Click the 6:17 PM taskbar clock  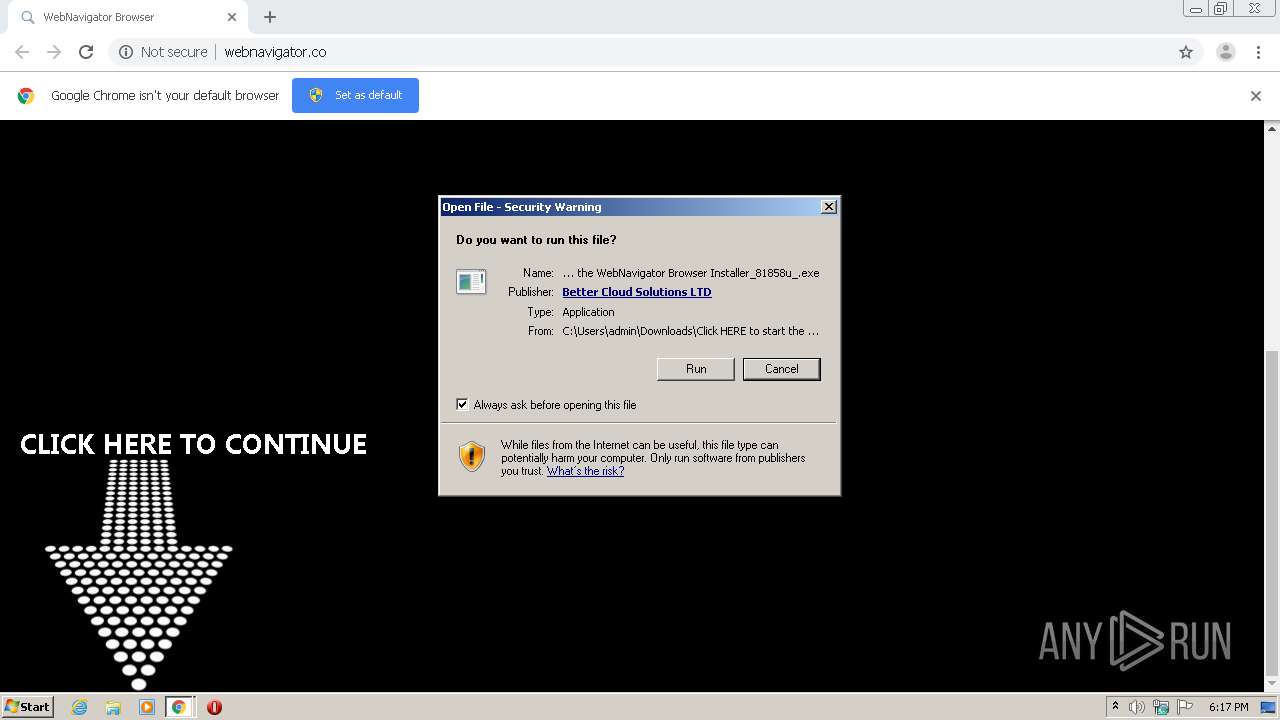pyautogui.click(x=1228, y=707)
